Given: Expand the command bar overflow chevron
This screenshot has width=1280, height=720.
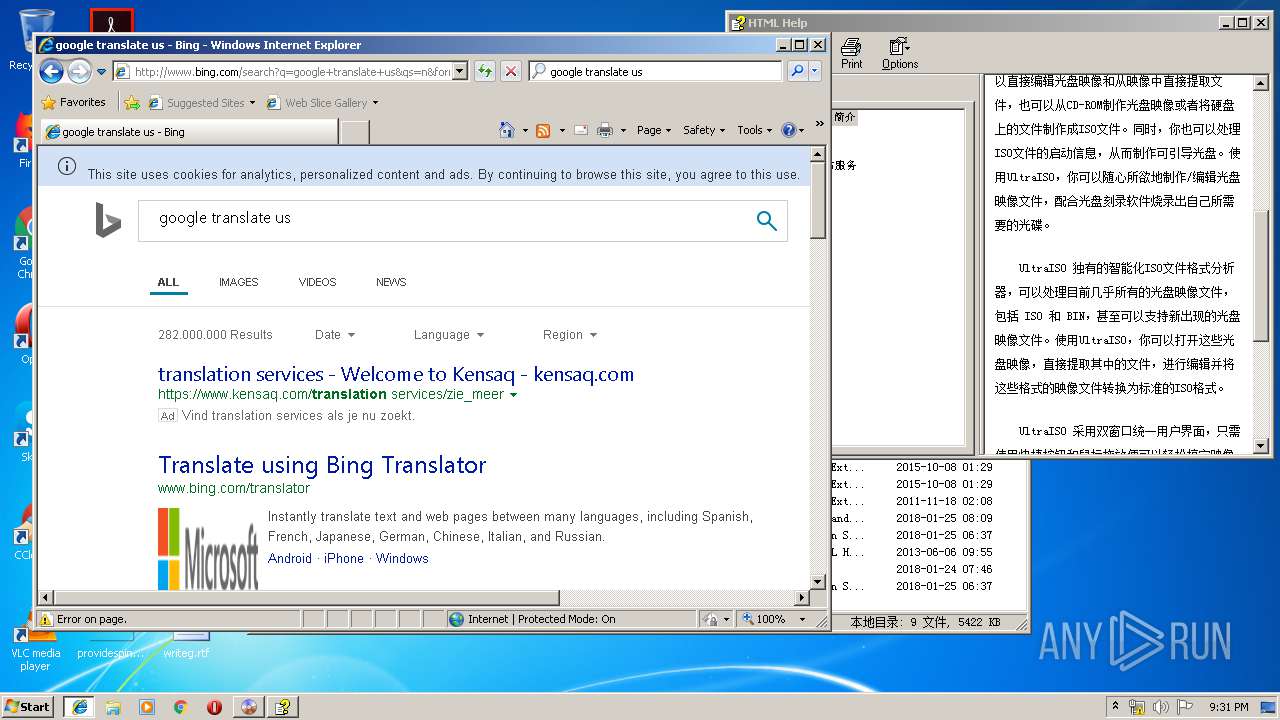Looking at the screenshot, I should pyautogui.click(x=819, y=124).
